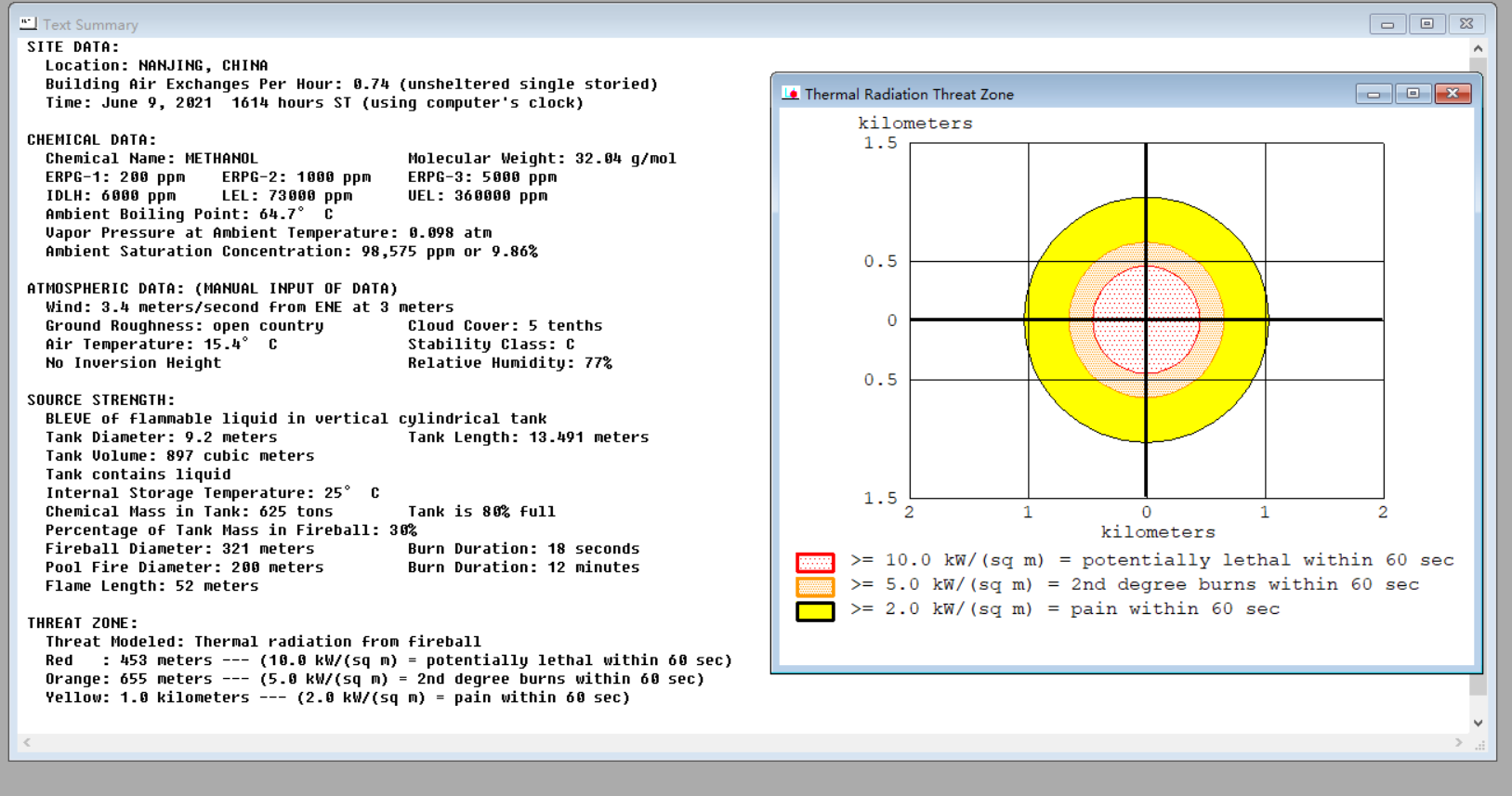This screenshot has height=796, width=1512.
Task: Click the 'ATMOSPHERIC DATA: (MANUAL INPUT OF DATA)' heading
Action: pyautogui.click(x=212, y=289)
